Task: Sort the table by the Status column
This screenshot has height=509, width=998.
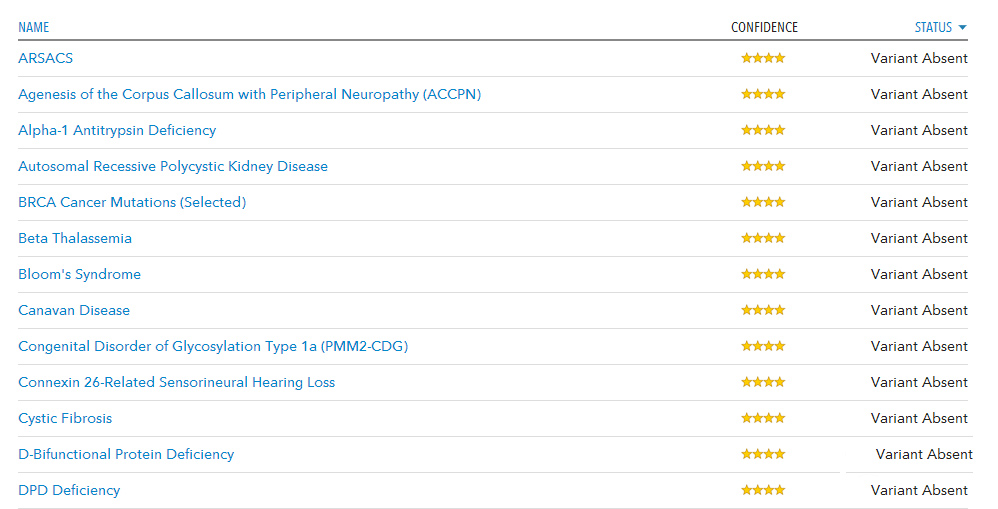Action: pos(933,27)
